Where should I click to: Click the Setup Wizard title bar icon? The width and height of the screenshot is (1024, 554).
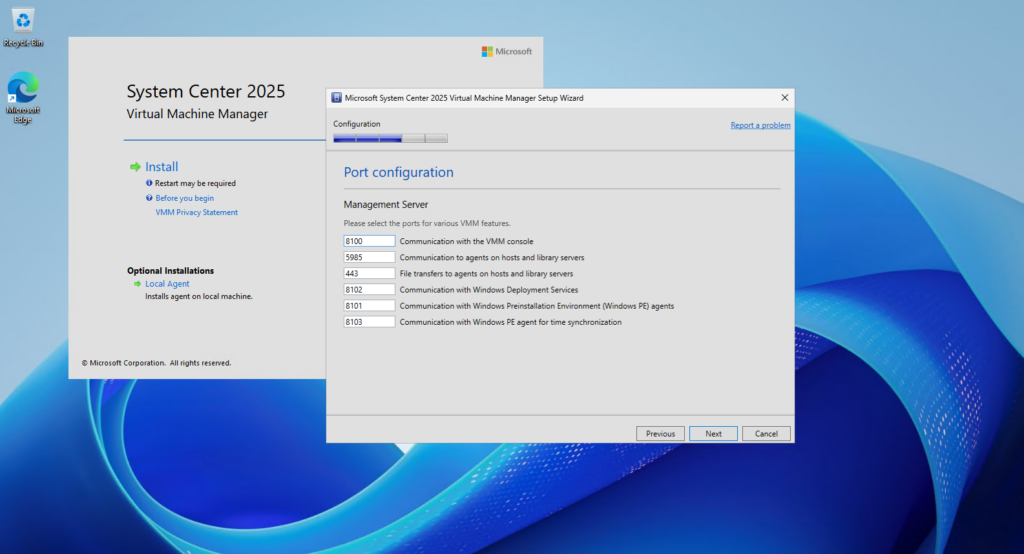(x=336, y=98)
